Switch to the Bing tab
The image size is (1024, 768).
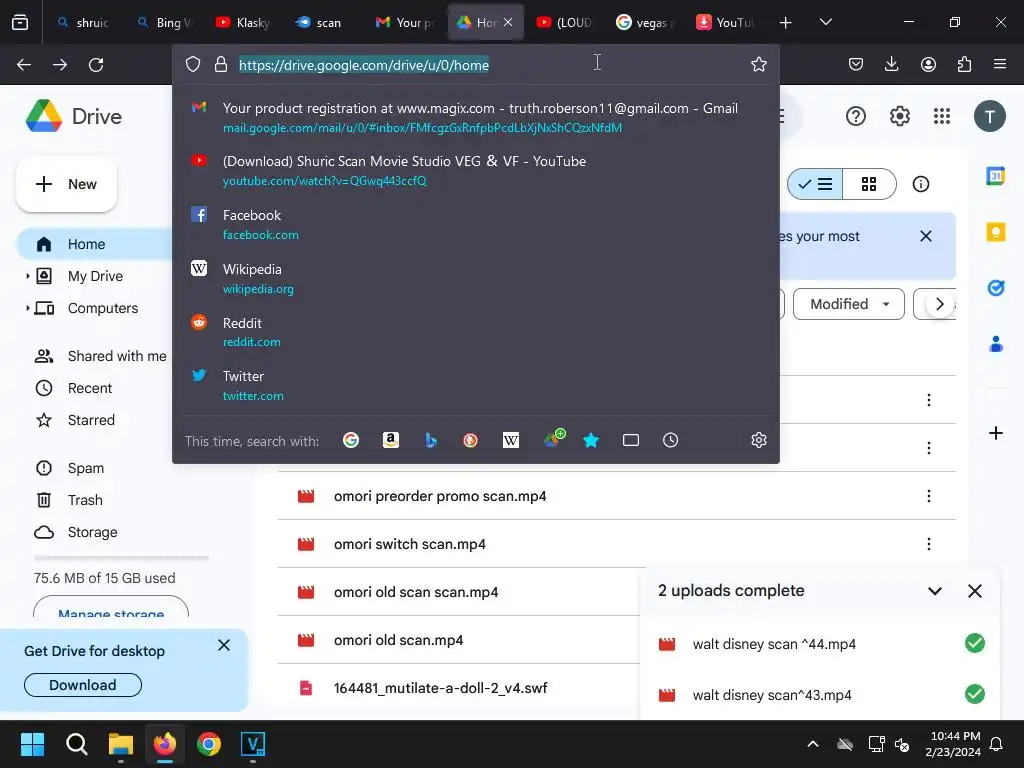pos(164,22)
